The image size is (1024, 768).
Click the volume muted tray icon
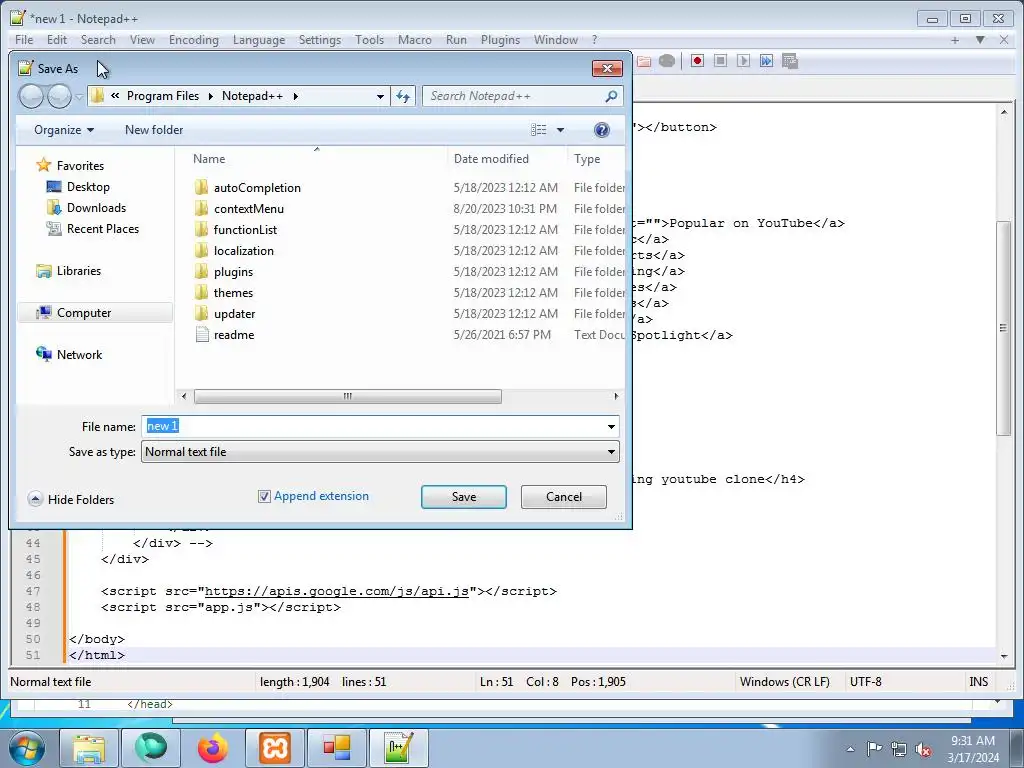[x=923, y=750]
